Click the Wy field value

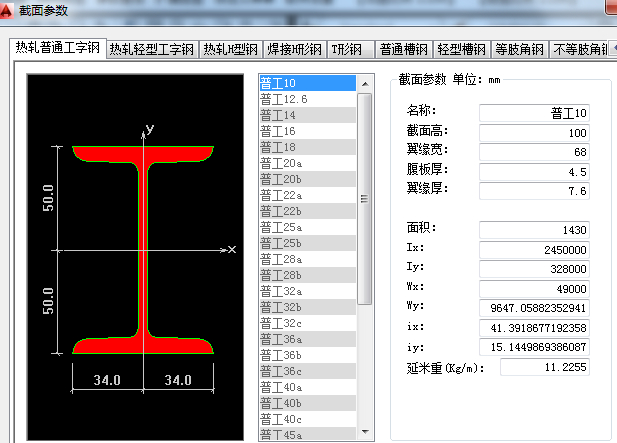[x=534, y=308]
